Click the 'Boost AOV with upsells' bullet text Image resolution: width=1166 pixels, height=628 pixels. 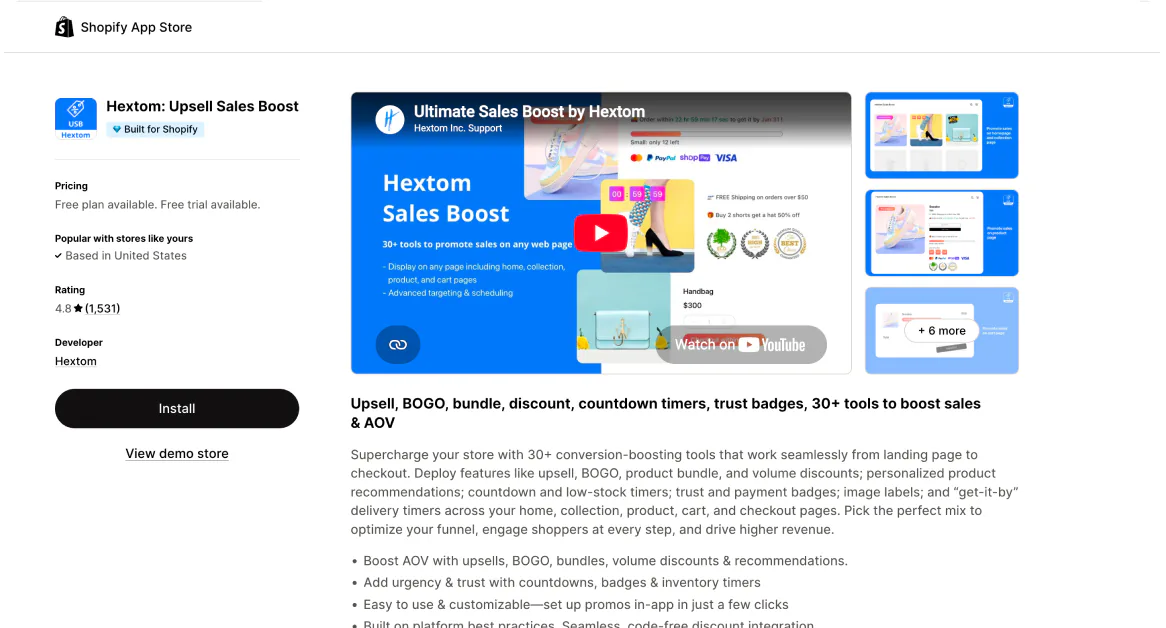(605, 560)
